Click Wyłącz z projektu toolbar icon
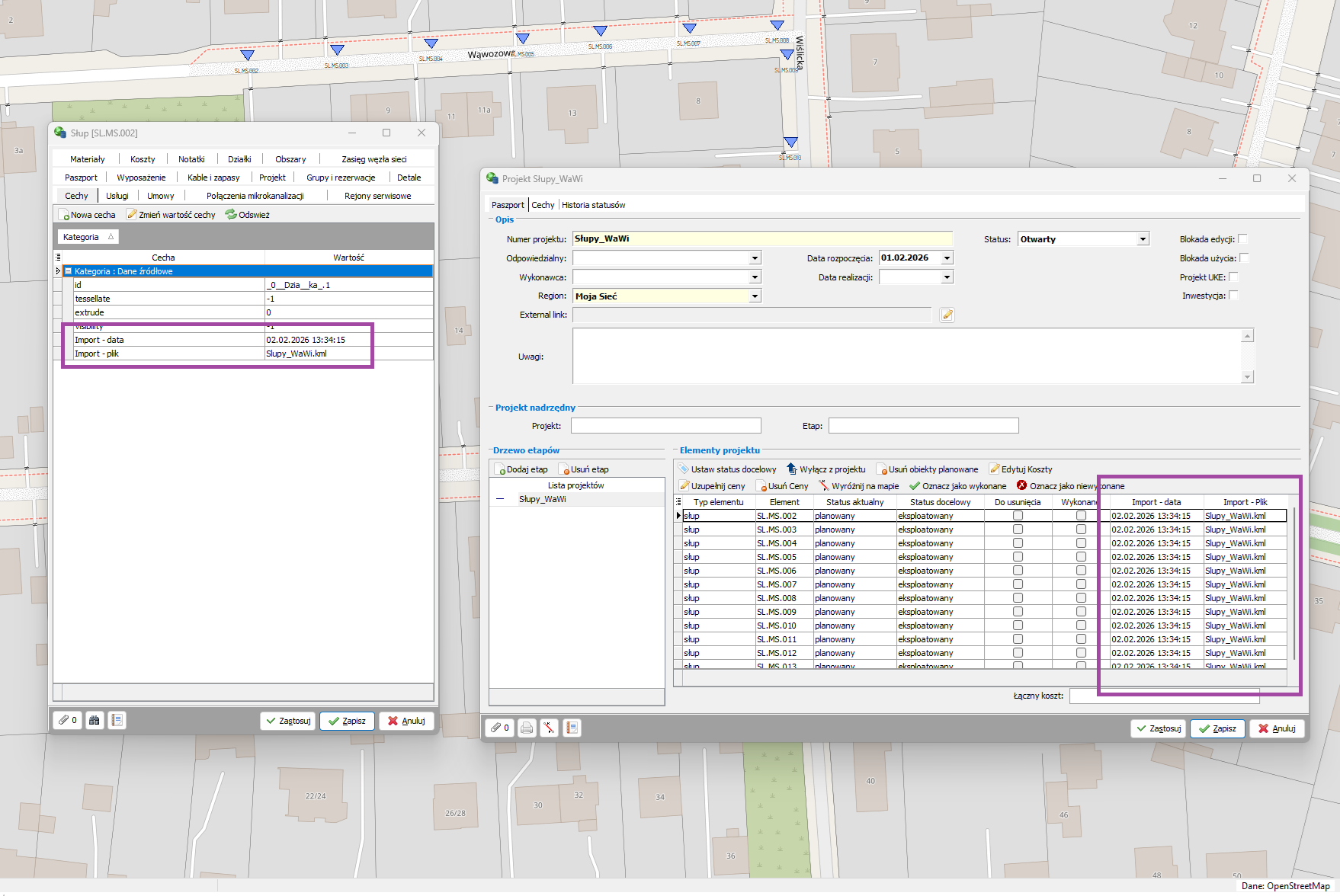 click(x=792, y=469)
